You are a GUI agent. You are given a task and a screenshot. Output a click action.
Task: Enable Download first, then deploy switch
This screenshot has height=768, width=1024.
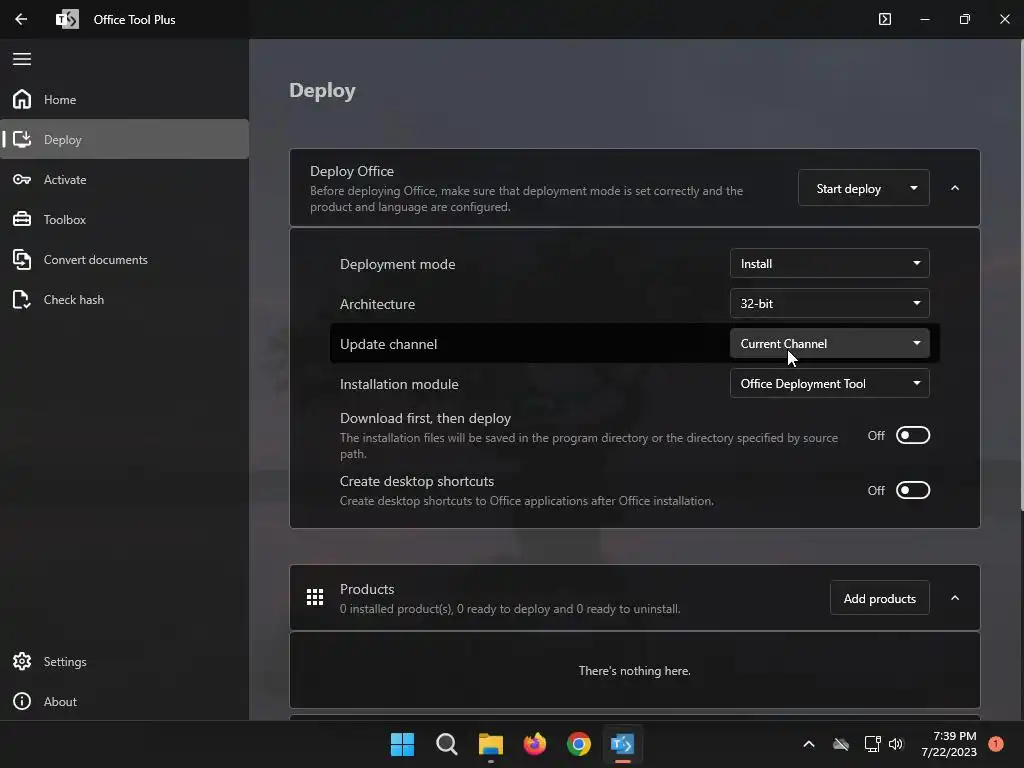[x=912, y=435]
